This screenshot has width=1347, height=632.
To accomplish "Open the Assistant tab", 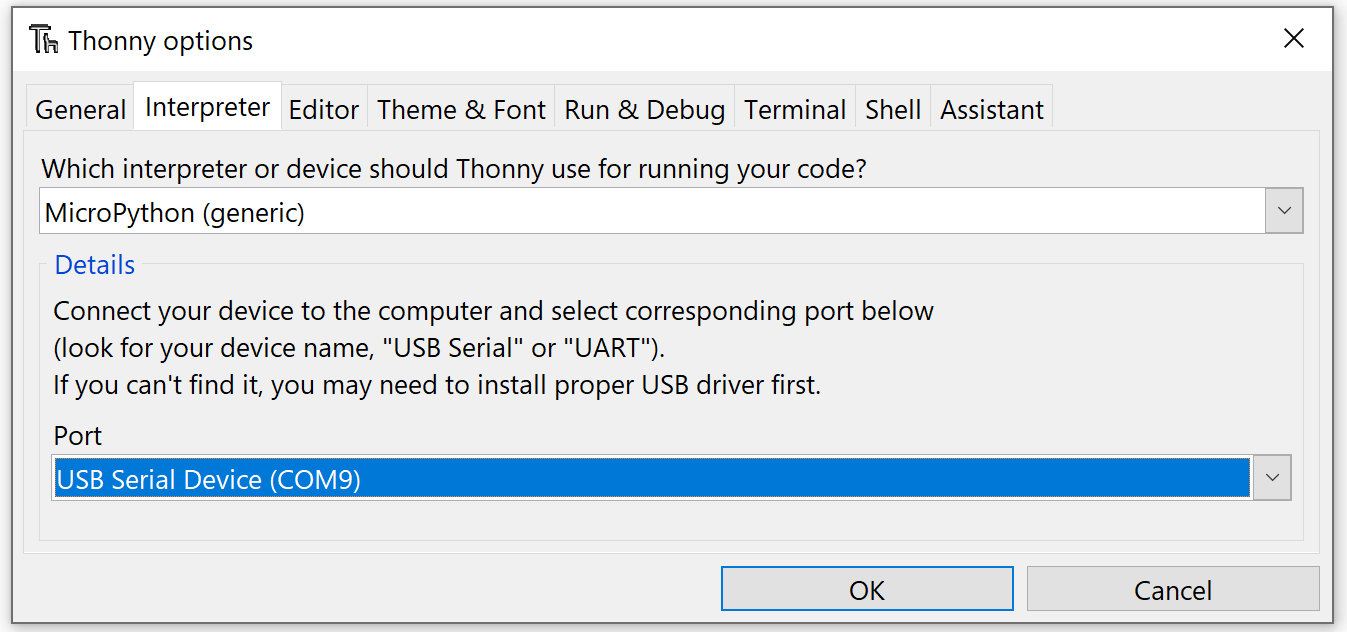I will (x=992, y=110).
